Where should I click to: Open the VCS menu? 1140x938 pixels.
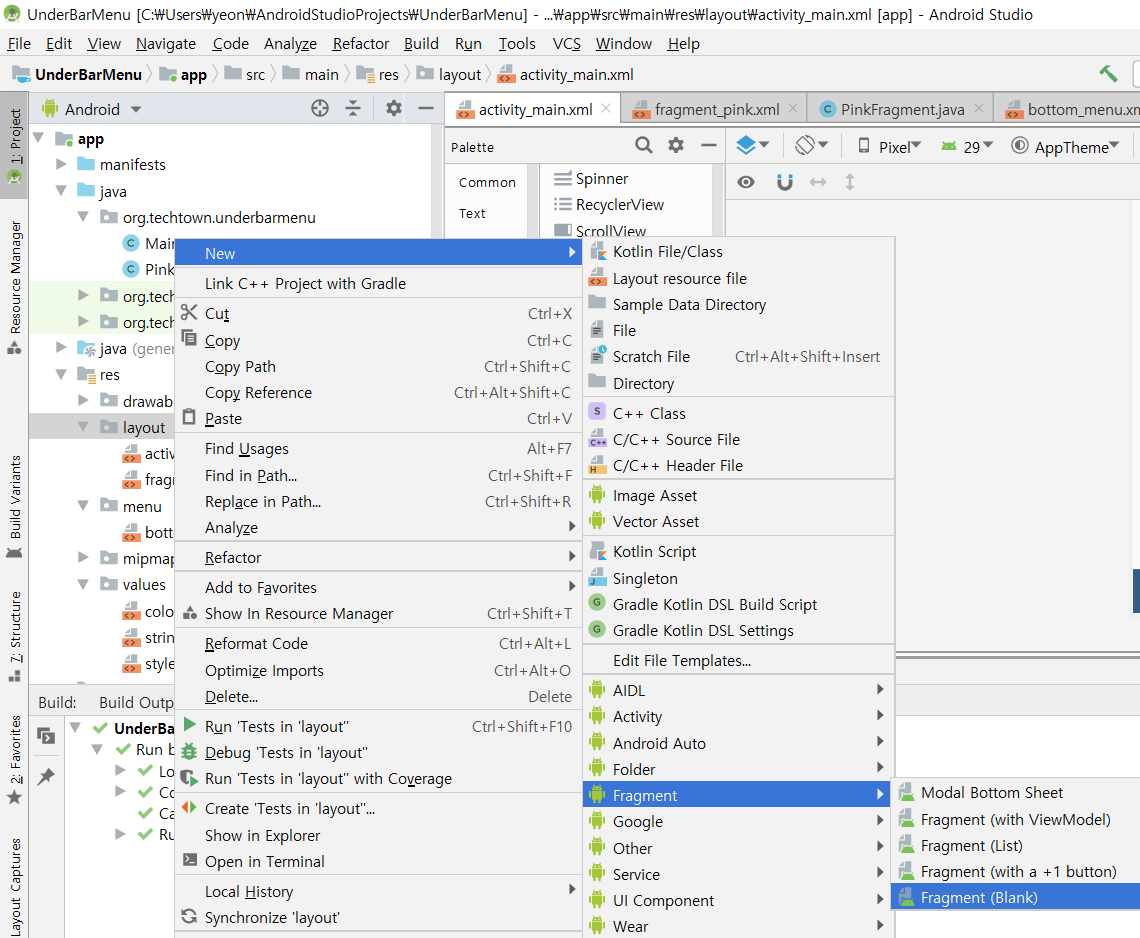point(566,44)
